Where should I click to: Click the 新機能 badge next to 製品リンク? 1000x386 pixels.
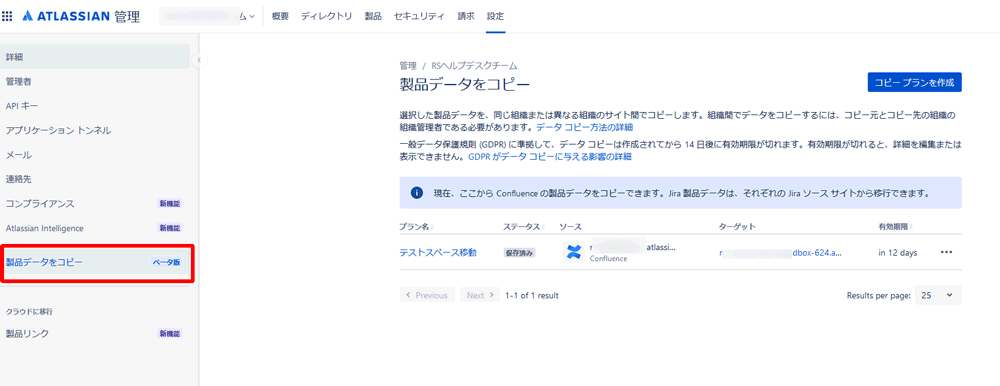coord(170,333)
